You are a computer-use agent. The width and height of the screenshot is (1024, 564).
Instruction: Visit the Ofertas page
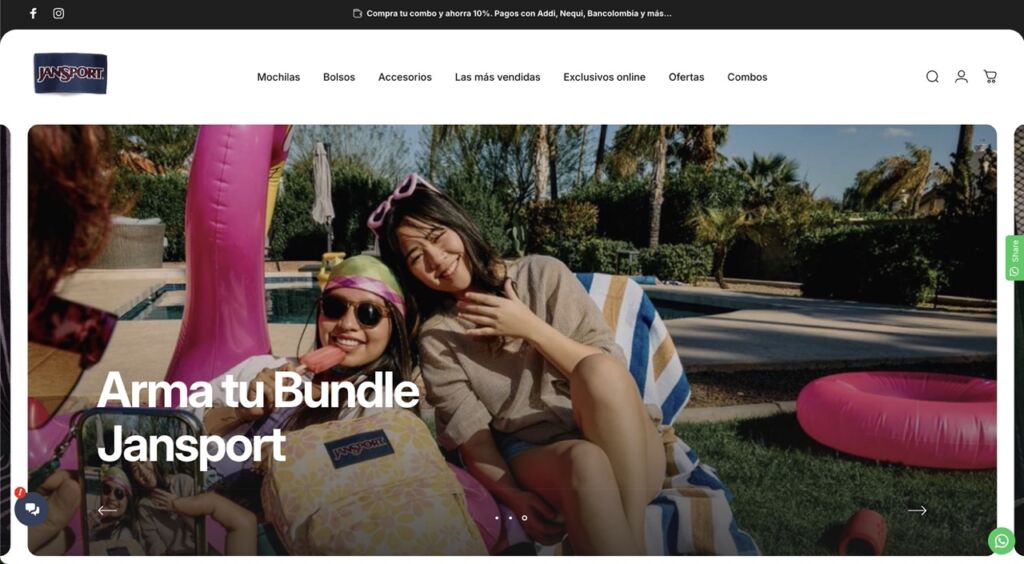[686, 77]
